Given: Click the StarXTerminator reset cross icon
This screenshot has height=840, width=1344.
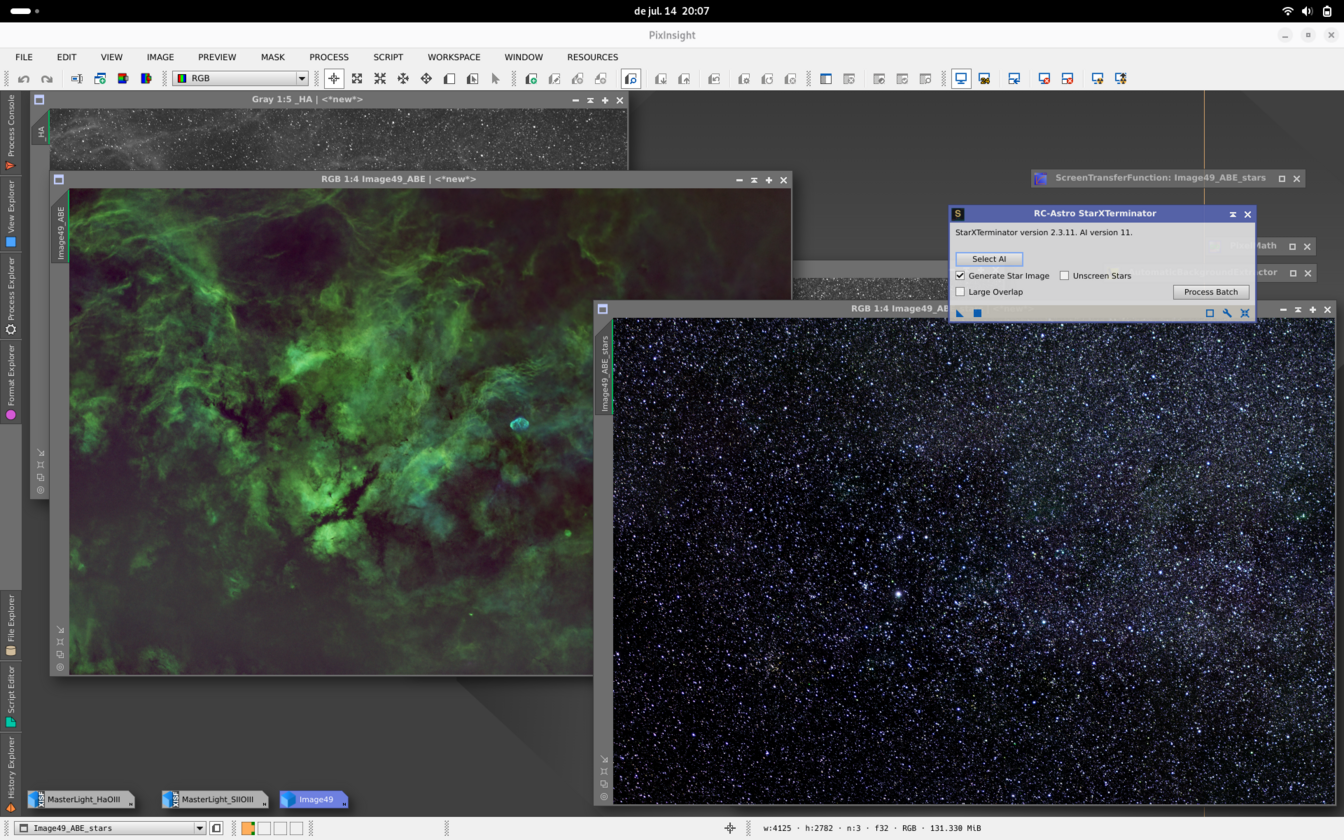Looking at the screenshot, I should (x=1245, y=313).
